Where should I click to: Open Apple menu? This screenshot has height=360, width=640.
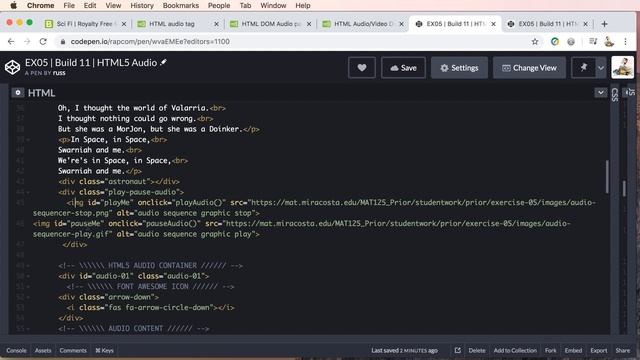[x=13, y=5]
